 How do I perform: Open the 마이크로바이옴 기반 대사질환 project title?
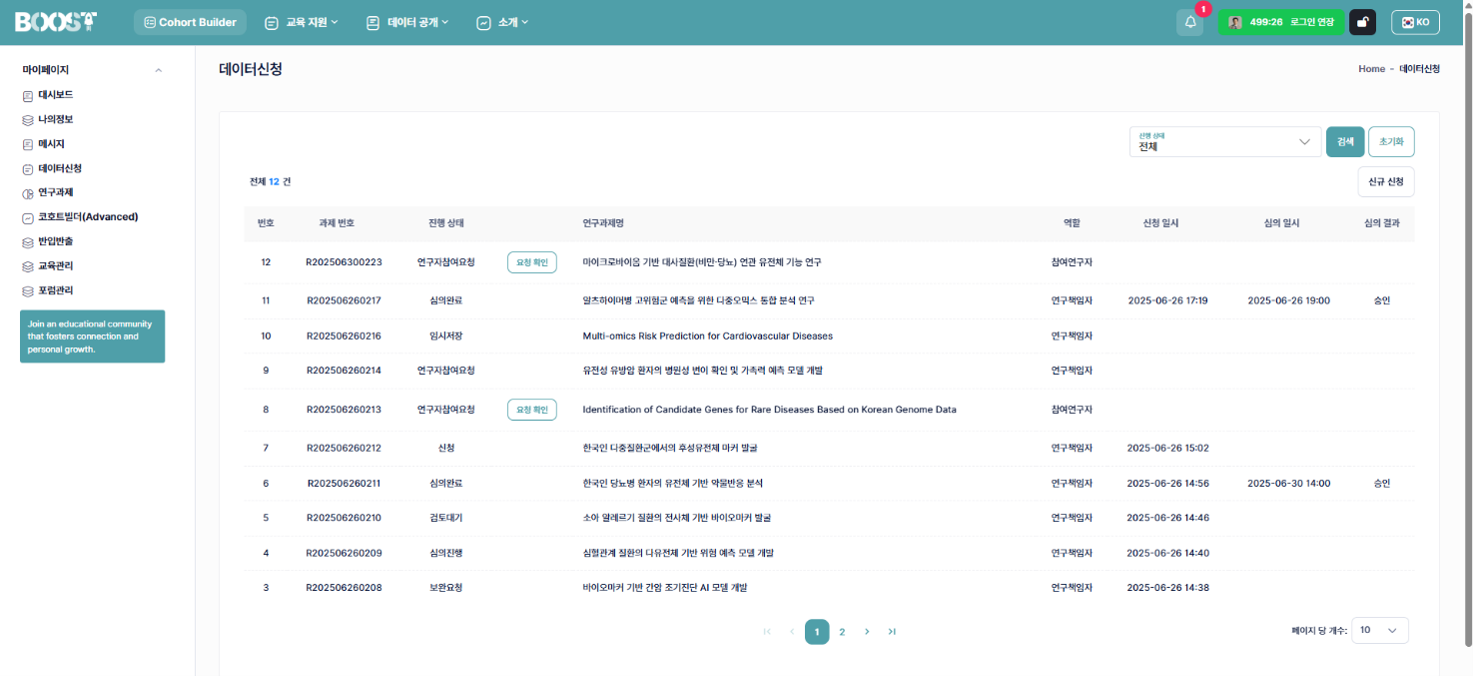coord(702,262)
